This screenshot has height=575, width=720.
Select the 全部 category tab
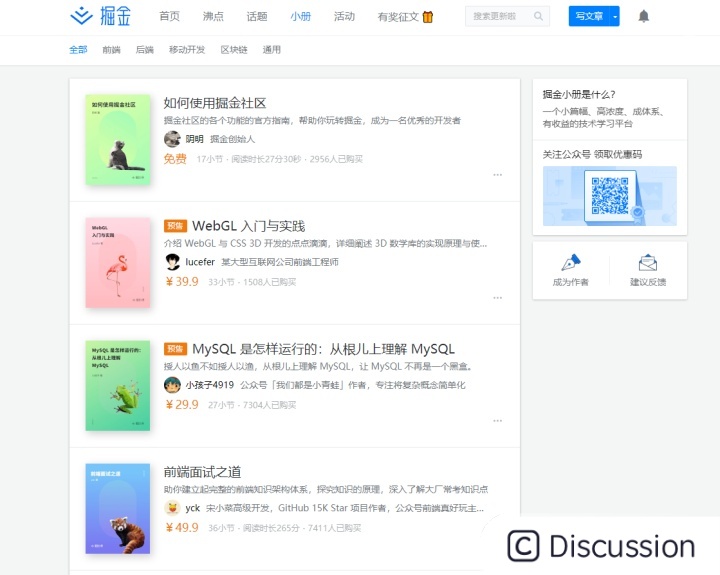click(78, 50)
